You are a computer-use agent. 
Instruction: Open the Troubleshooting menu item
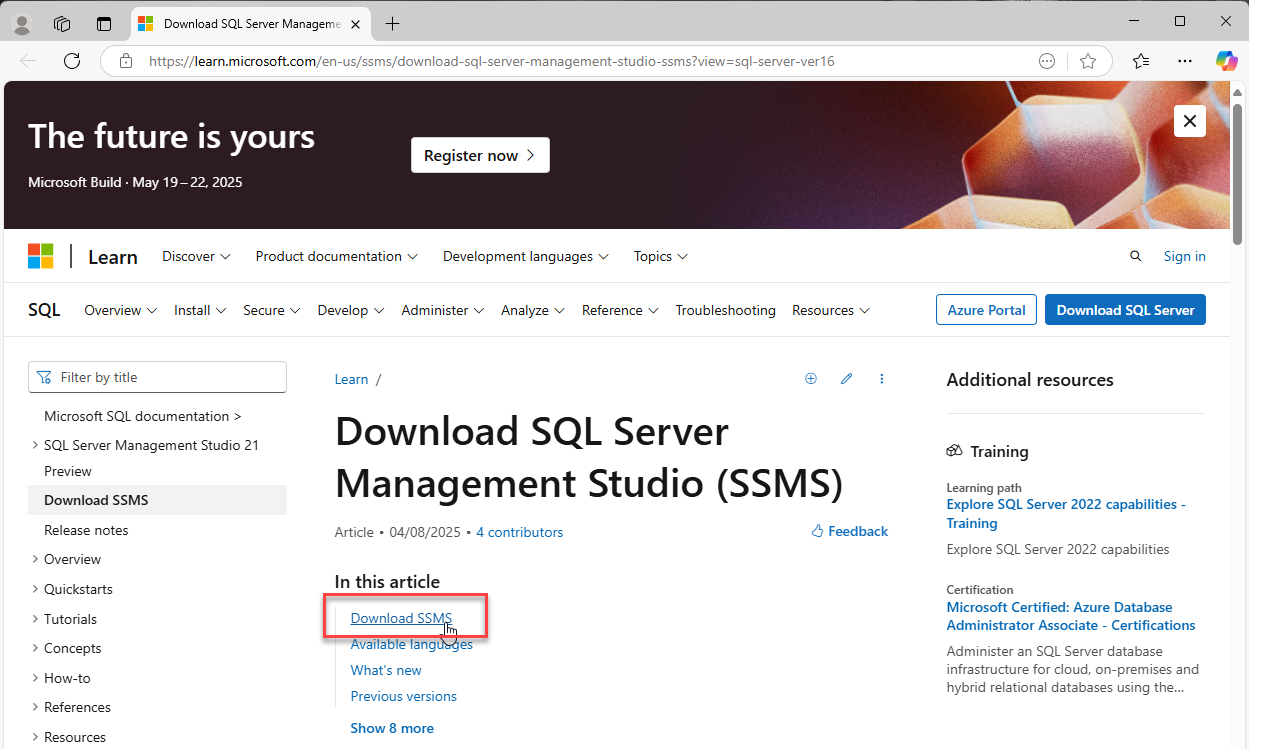(x=725, y=310)
